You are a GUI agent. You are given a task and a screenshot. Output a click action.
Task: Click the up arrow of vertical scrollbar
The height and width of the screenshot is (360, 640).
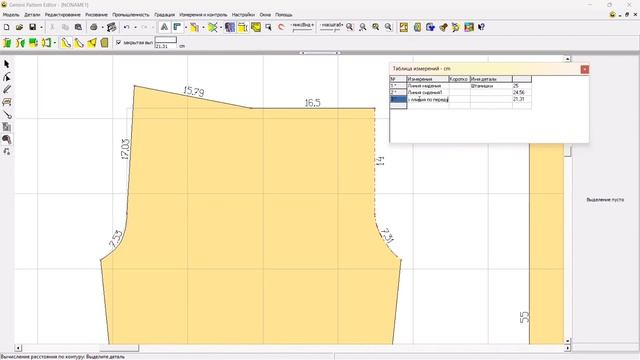click(x=567, y=59)
